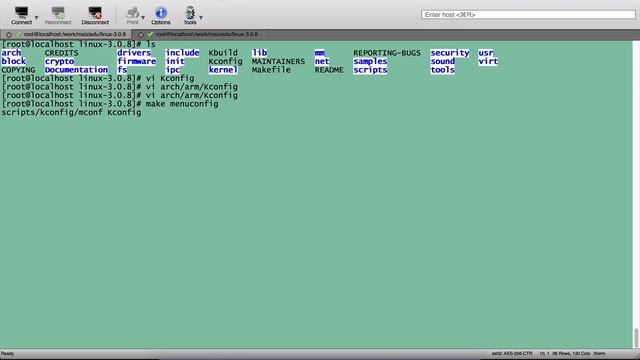Click the 'tools' directory name
Screen dimensions: 640x360
point(442,70)
